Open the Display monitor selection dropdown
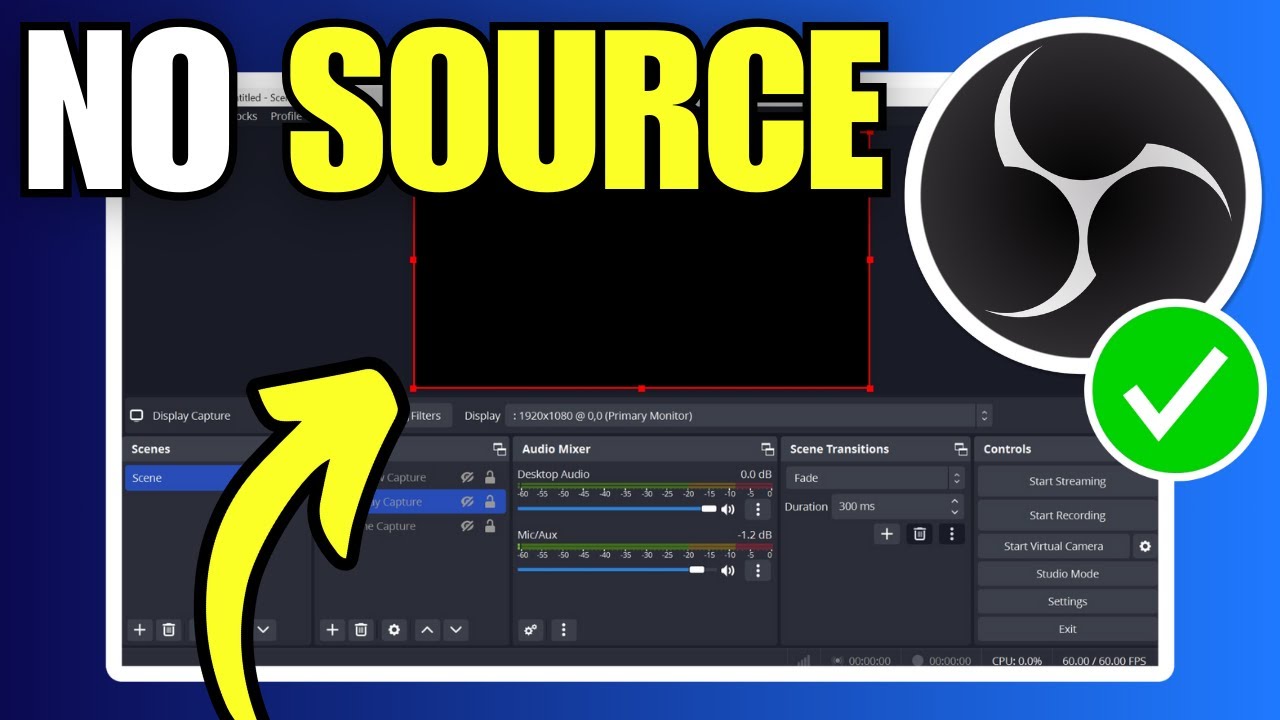 point(749,416)
